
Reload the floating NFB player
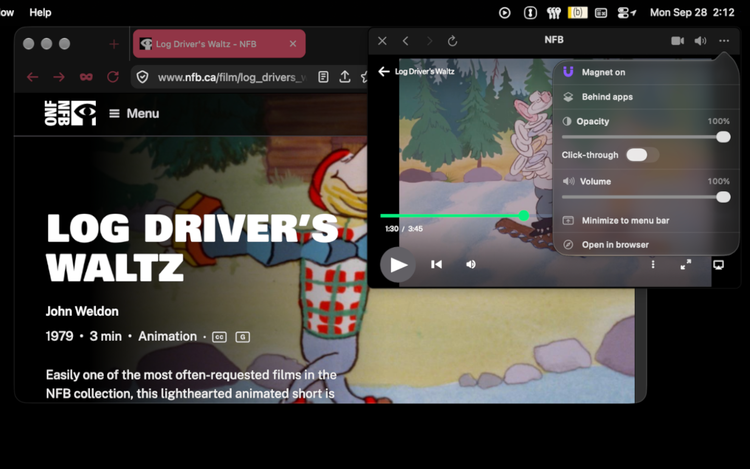pyautogui.click(x=452, y=41)
